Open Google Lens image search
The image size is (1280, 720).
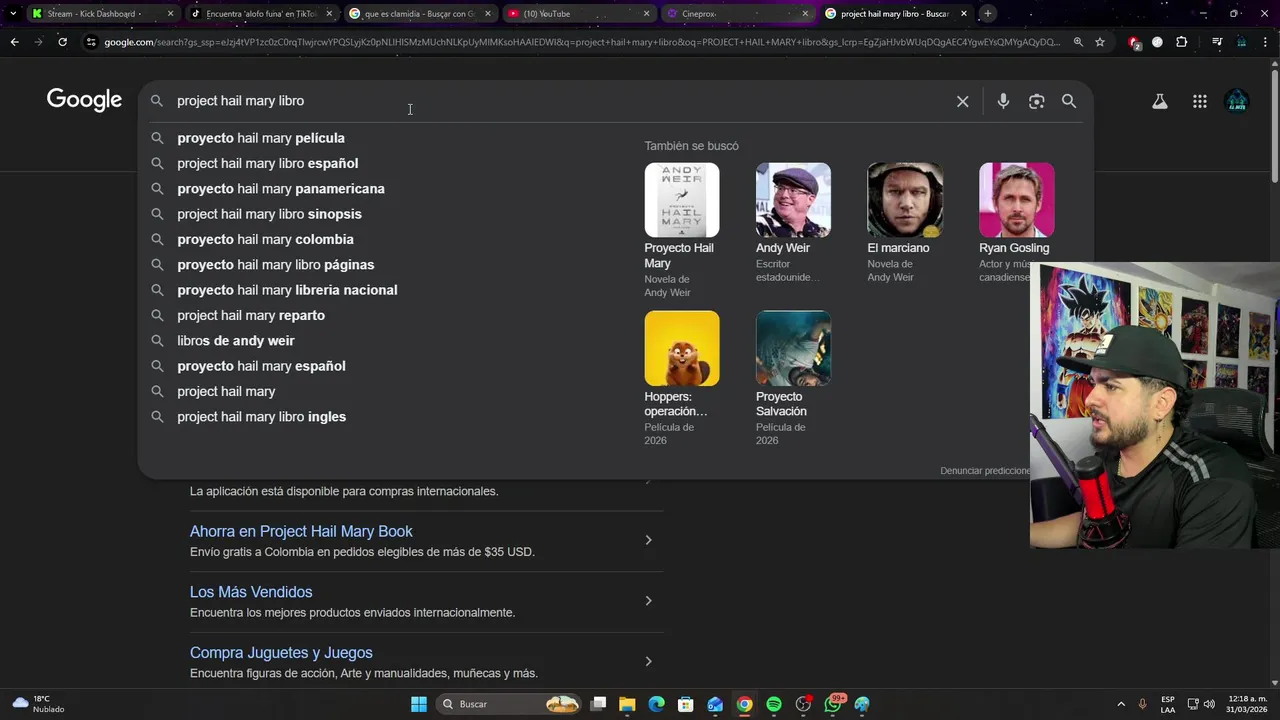(x=1036, y=101)
